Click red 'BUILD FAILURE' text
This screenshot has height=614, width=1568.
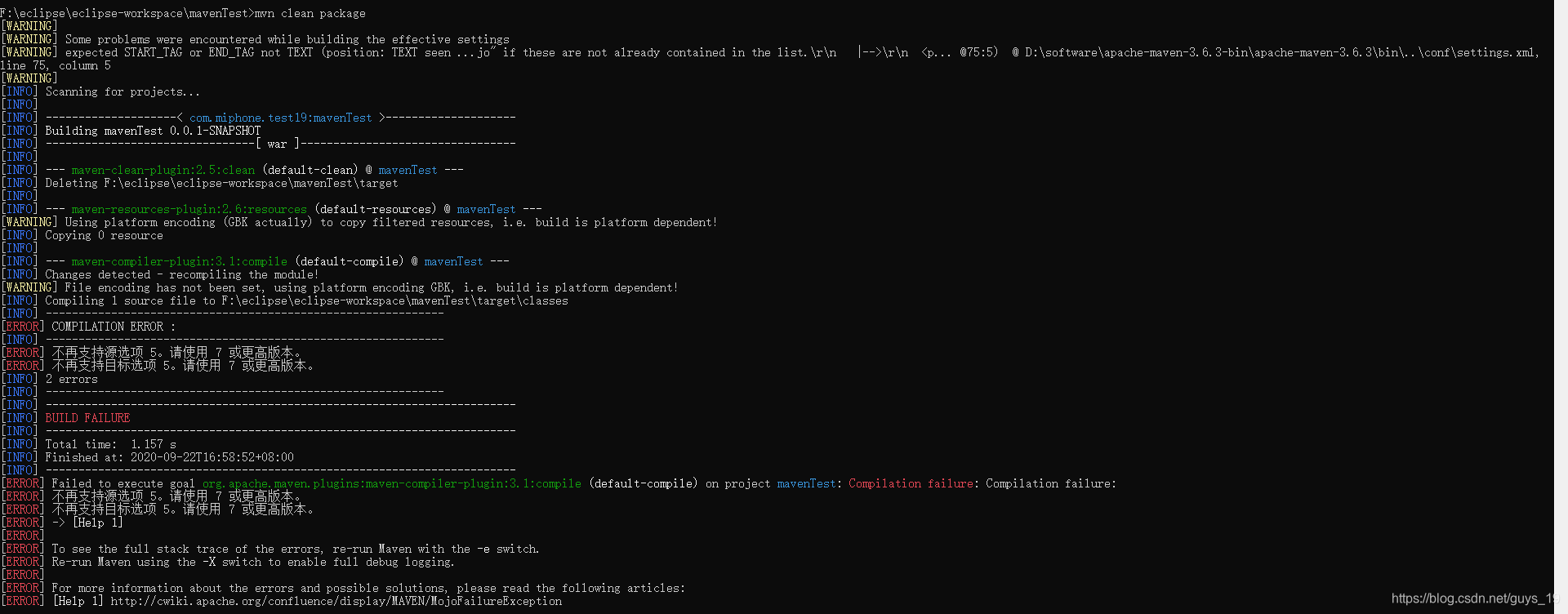pos(87,418)
